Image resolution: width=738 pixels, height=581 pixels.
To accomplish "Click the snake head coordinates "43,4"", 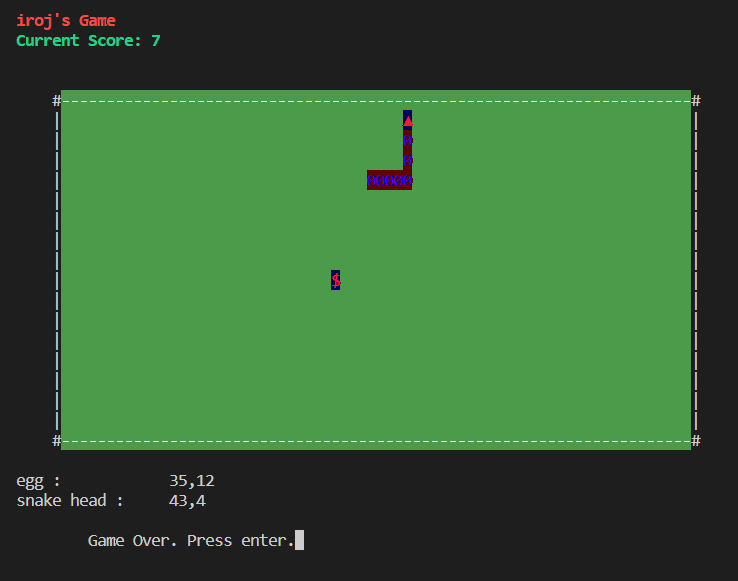I will (x=187, y=500).
